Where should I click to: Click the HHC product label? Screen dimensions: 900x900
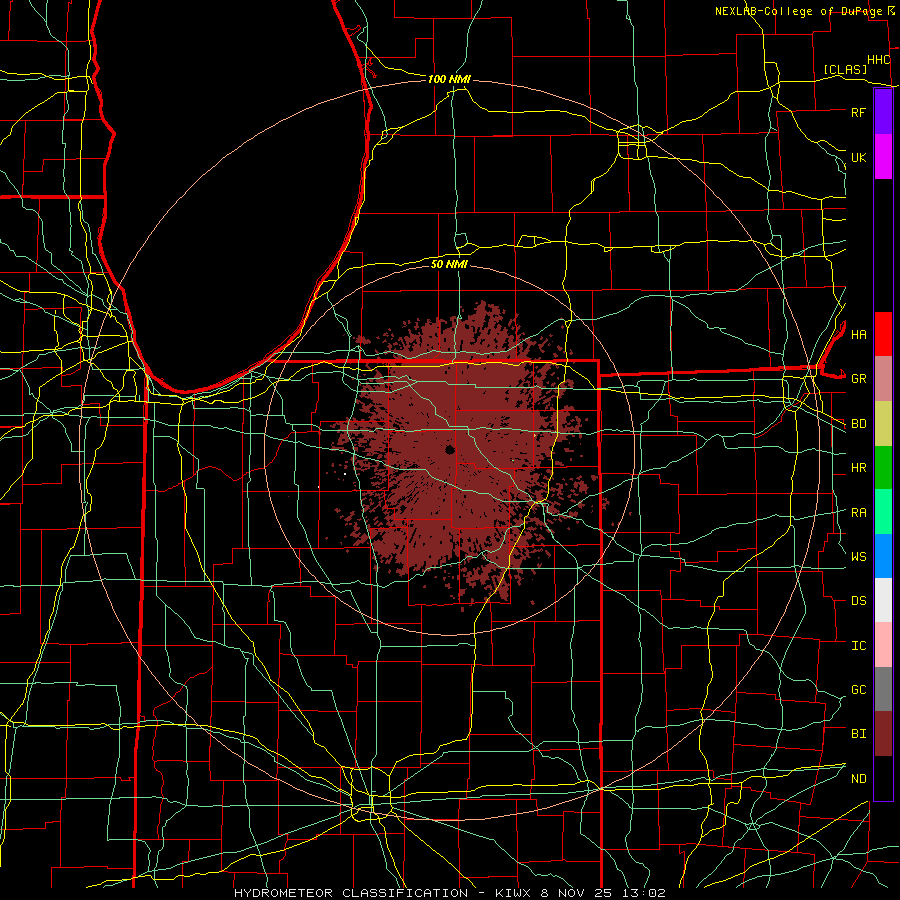879,60
